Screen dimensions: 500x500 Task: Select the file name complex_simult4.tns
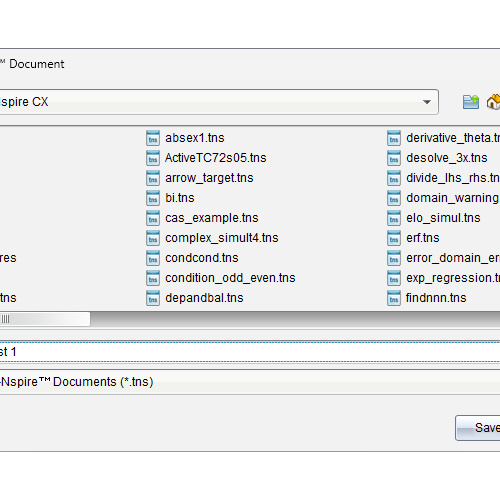click(222, 238)
